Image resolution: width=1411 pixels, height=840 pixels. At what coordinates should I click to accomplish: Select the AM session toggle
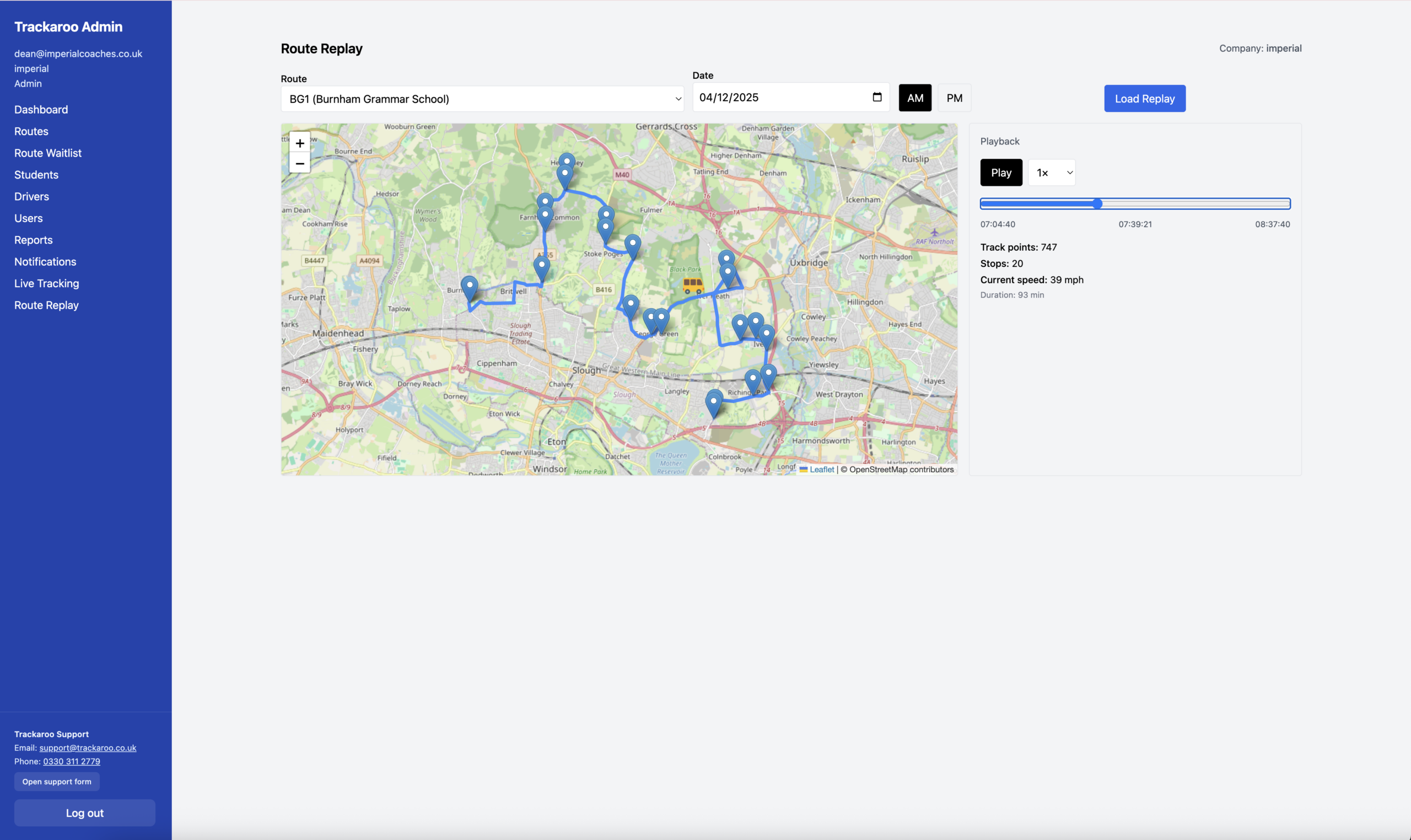(914, 98)
